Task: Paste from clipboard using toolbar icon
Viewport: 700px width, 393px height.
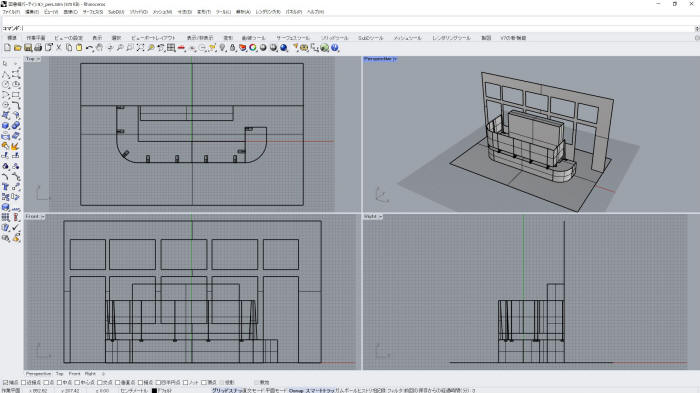Action: coord(79,47)
